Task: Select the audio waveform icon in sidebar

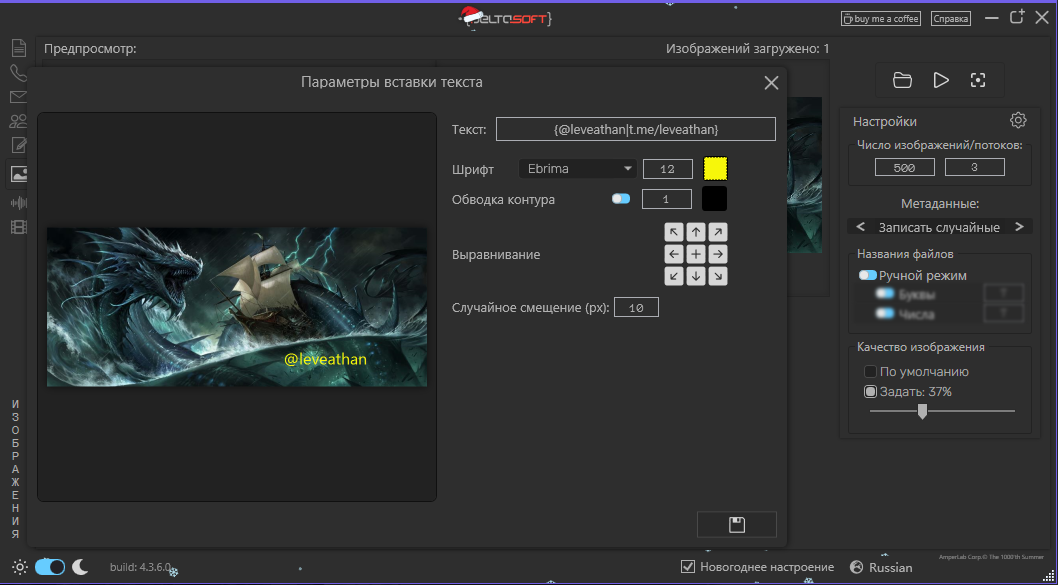Action: click(x=18, y=201)
